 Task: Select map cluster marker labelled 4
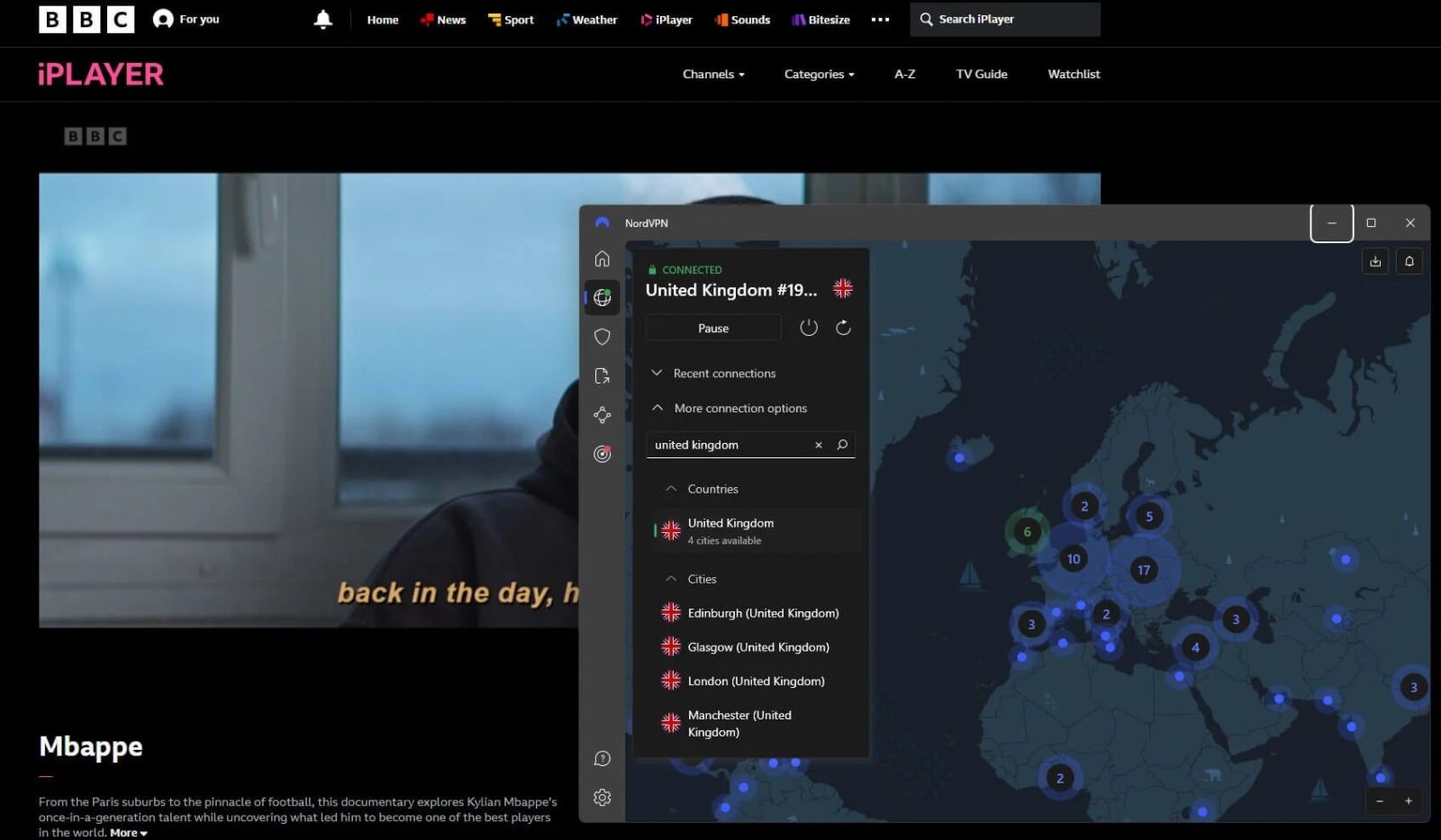click(1195, 647)
